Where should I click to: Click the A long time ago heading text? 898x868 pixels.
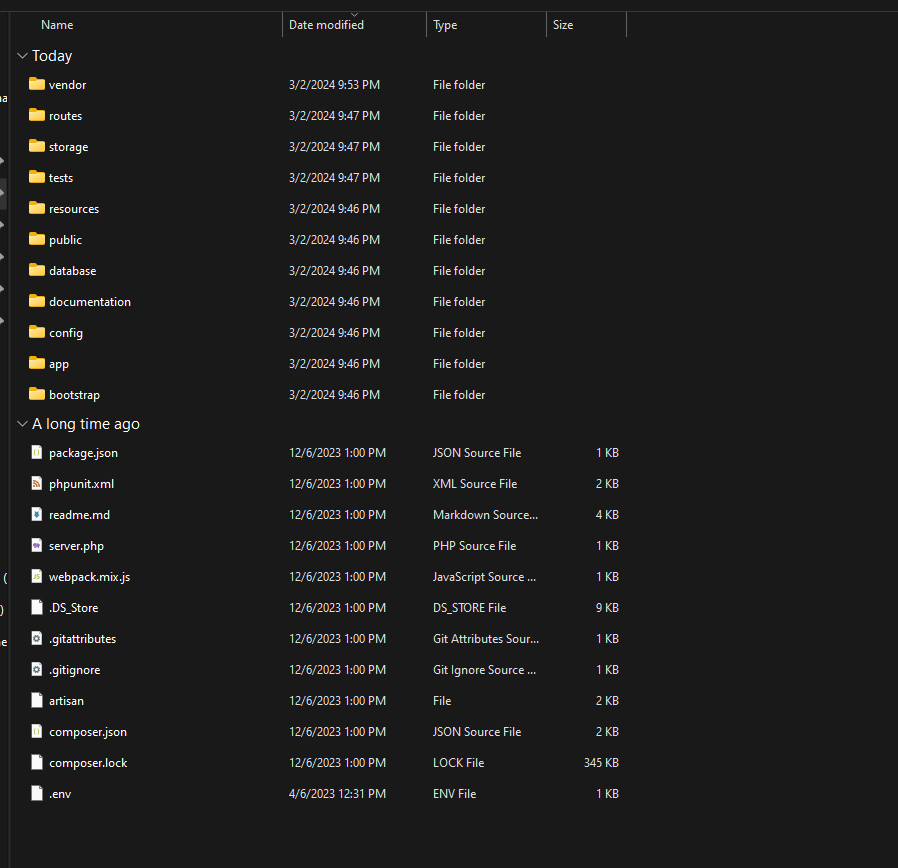point(86,424)
